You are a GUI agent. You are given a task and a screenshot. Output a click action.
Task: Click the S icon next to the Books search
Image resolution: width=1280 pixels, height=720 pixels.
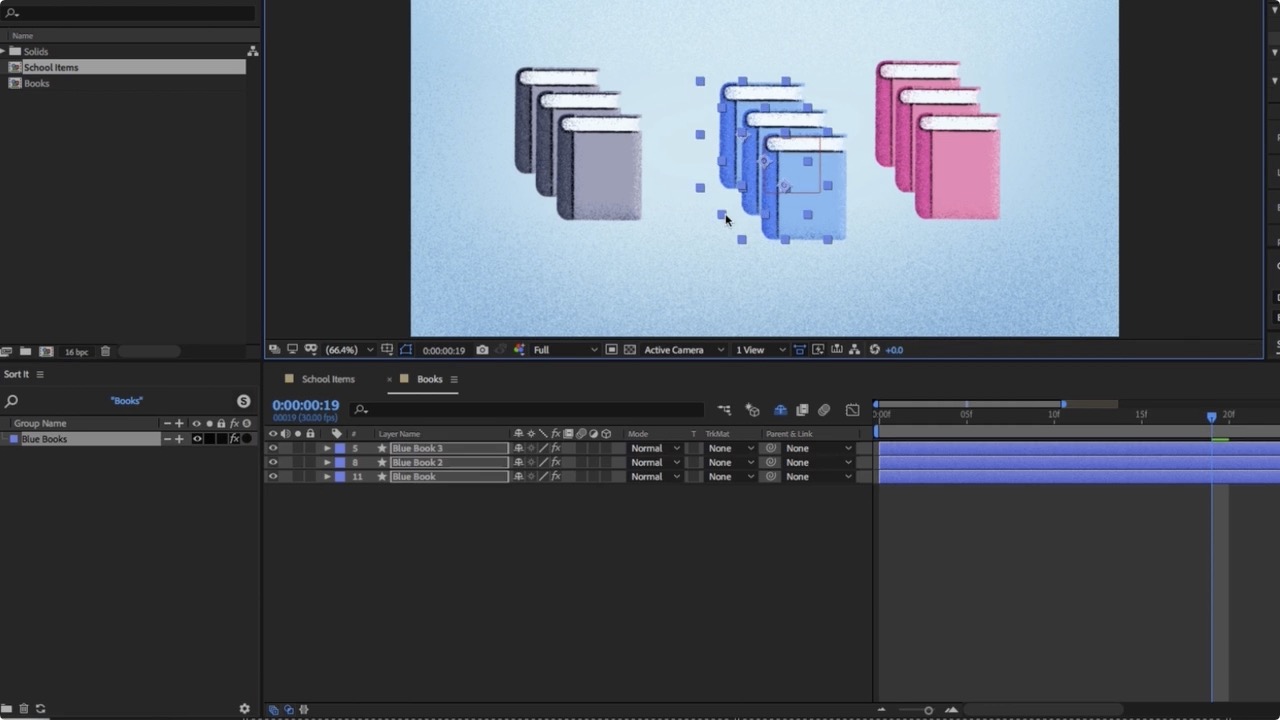[x=243, y=400]
